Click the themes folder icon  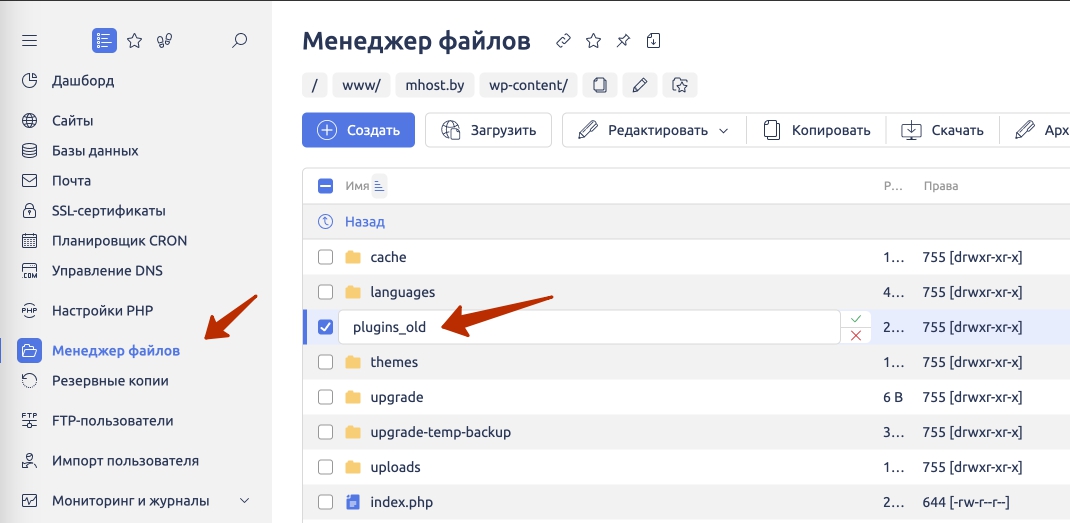(353, 362)
